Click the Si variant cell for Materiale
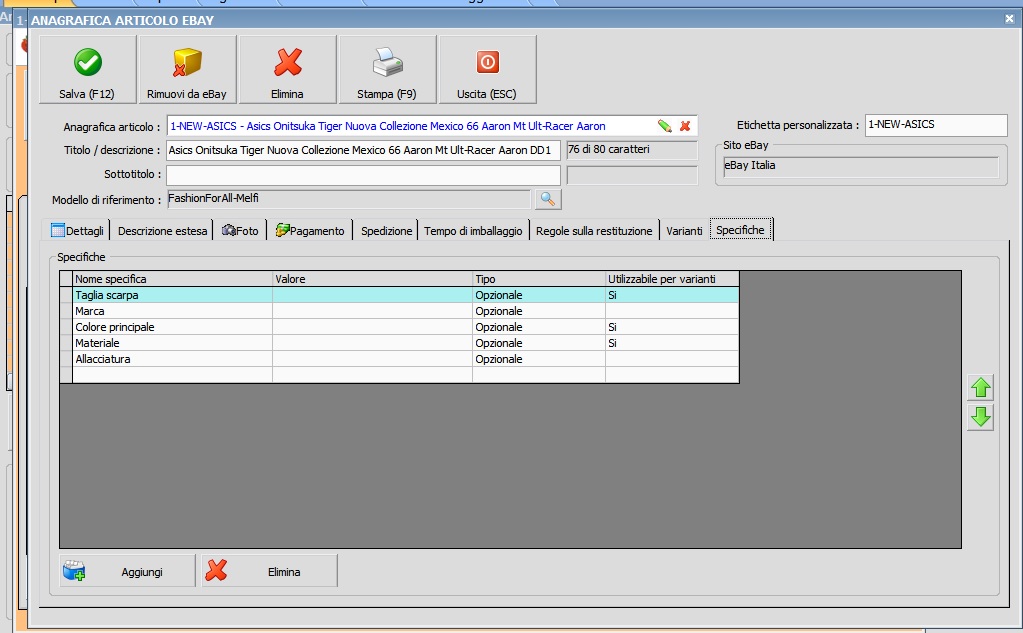This screenshot has height=633, width=1023. pos(672,343)
